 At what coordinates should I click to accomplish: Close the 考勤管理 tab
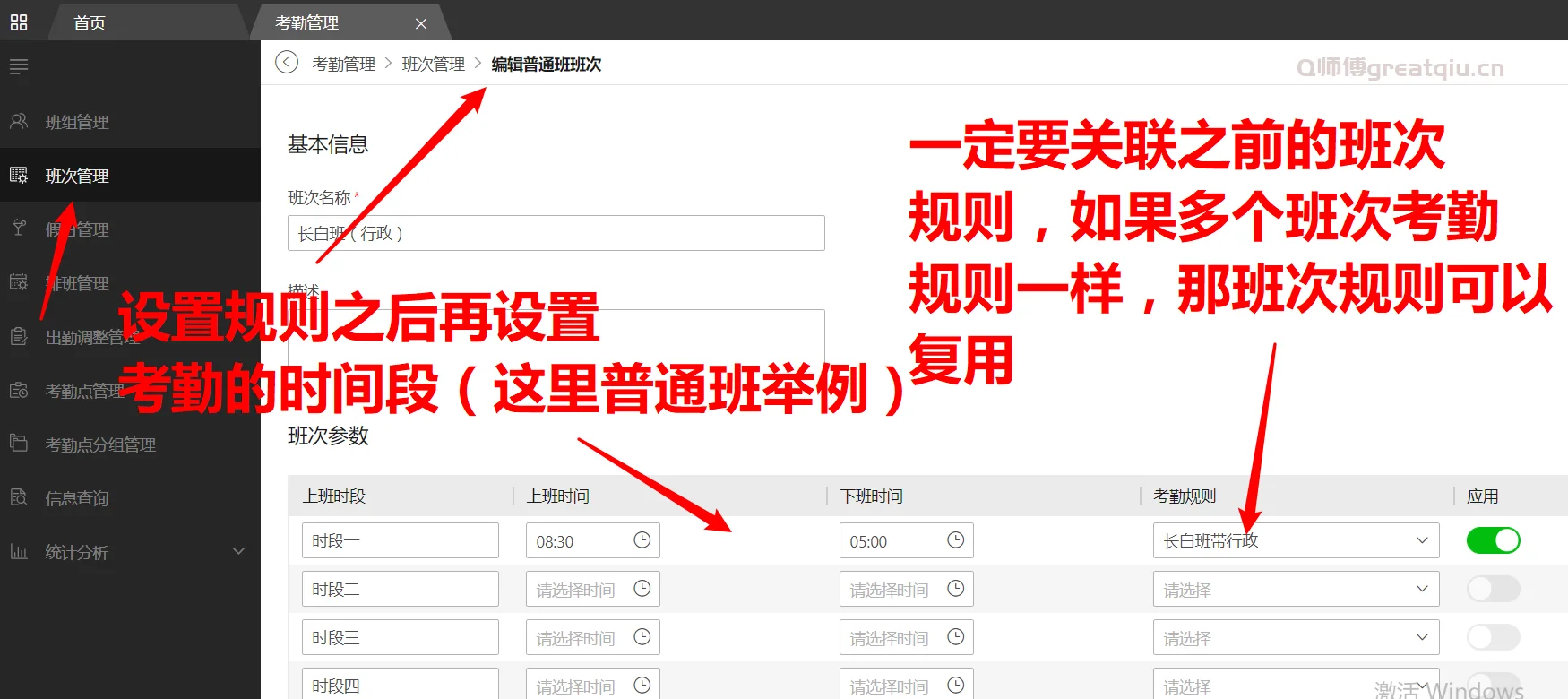421,23
